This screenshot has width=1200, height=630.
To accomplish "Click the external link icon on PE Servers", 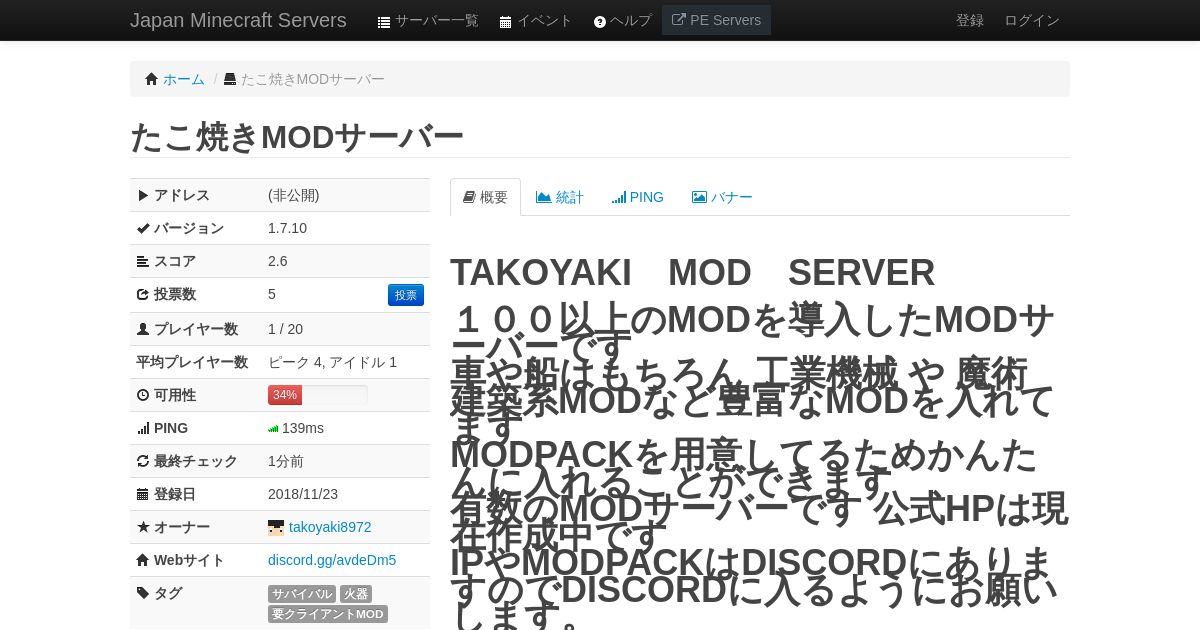I will (x=679, y=19).
